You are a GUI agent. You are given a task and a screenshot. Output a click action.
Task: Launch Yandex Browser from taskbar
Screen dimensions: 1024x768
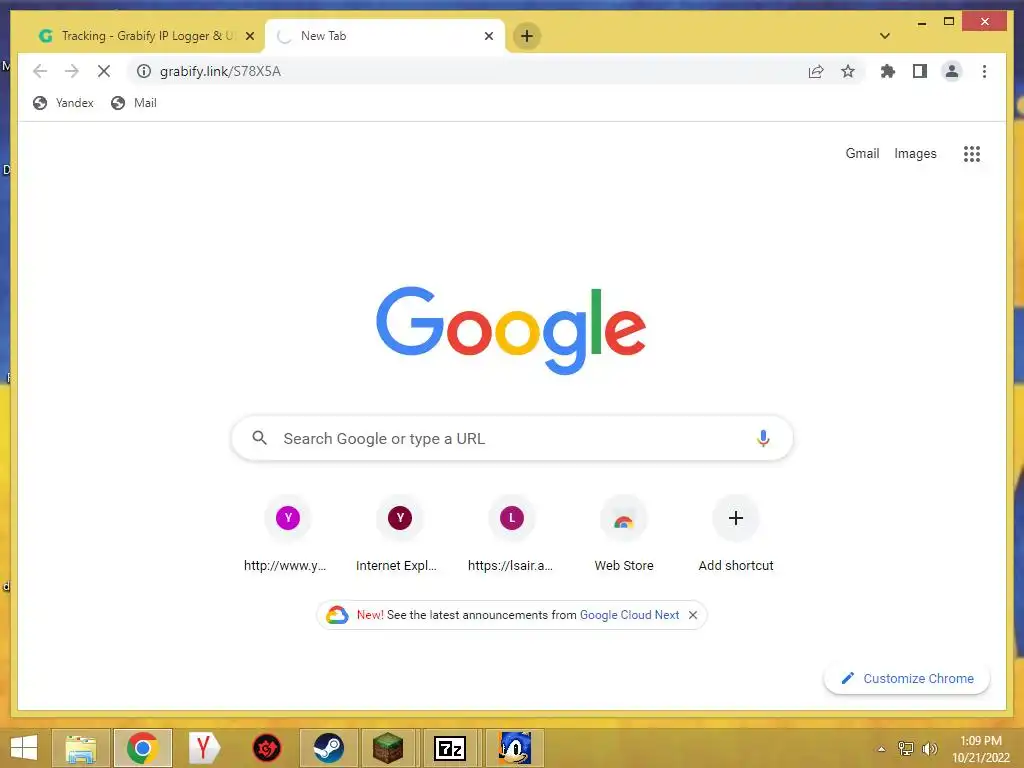click(x=204, y=748)
